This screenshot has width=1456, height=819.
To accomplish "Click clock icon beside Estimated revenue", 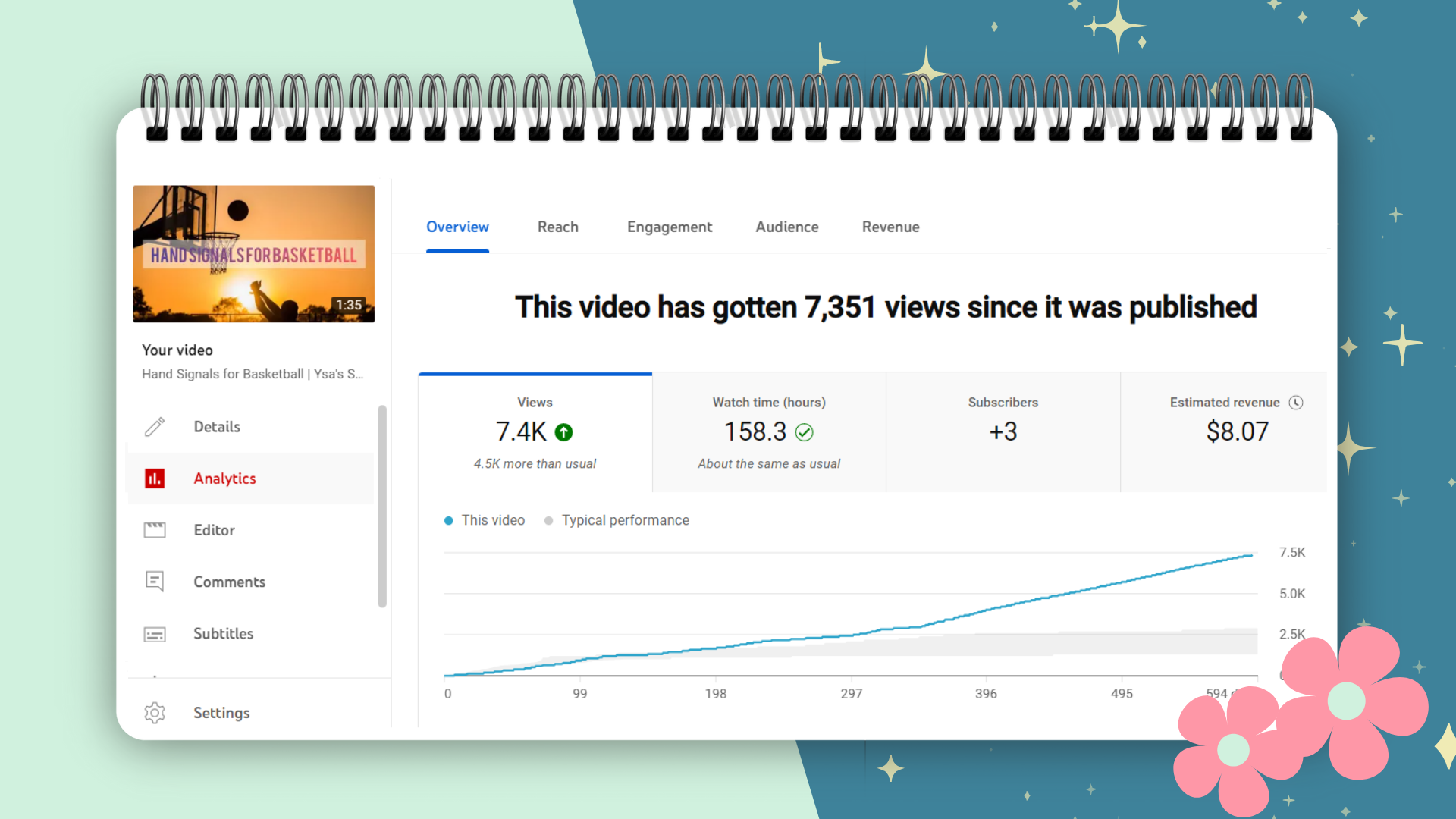I will tap(1296, 403).
